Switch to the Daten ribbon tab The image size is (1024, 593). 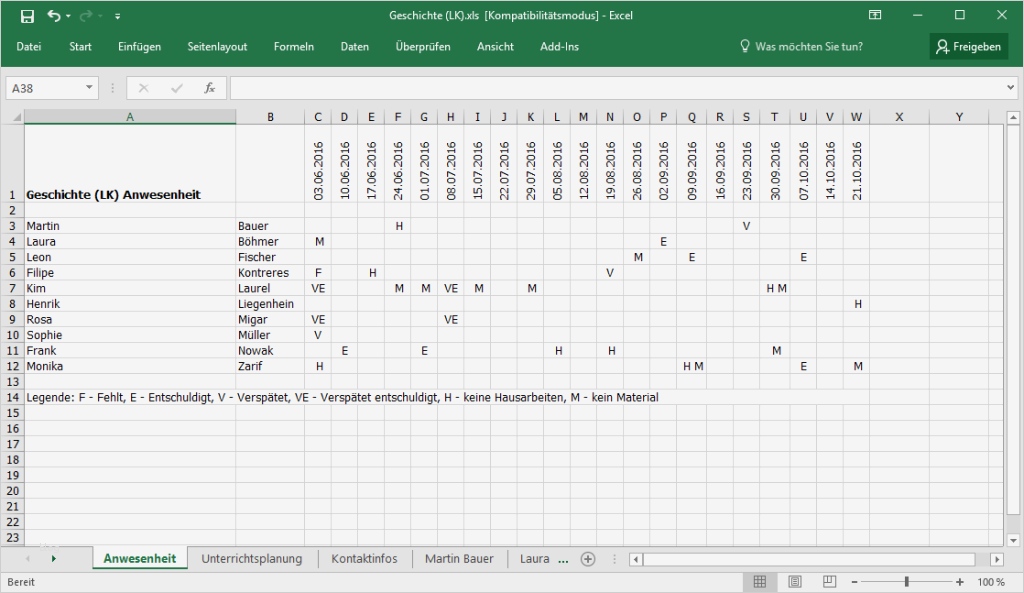point(355,46)
